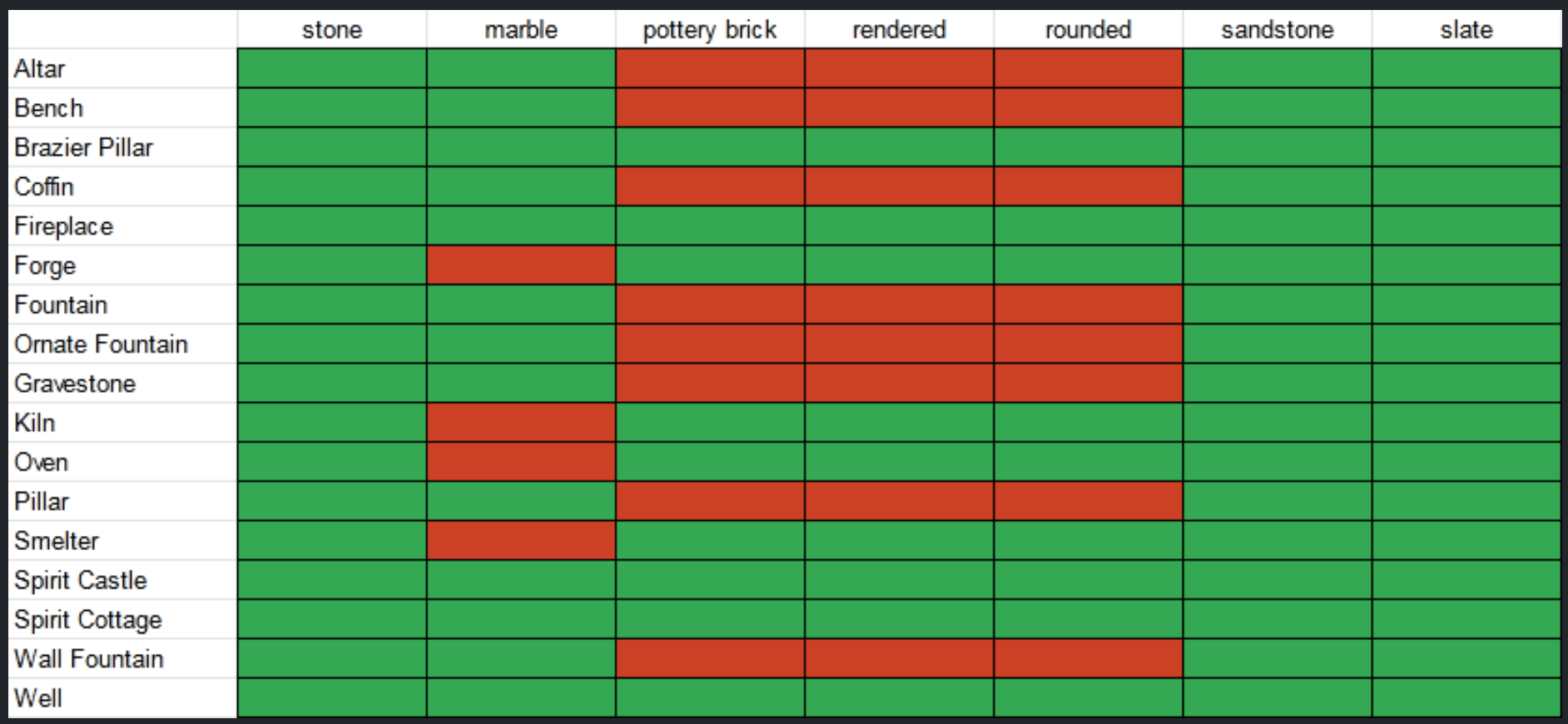Click the stone column header
Image resolution: width=1568 pixels, height=724 pixels.
click(331, 30)
